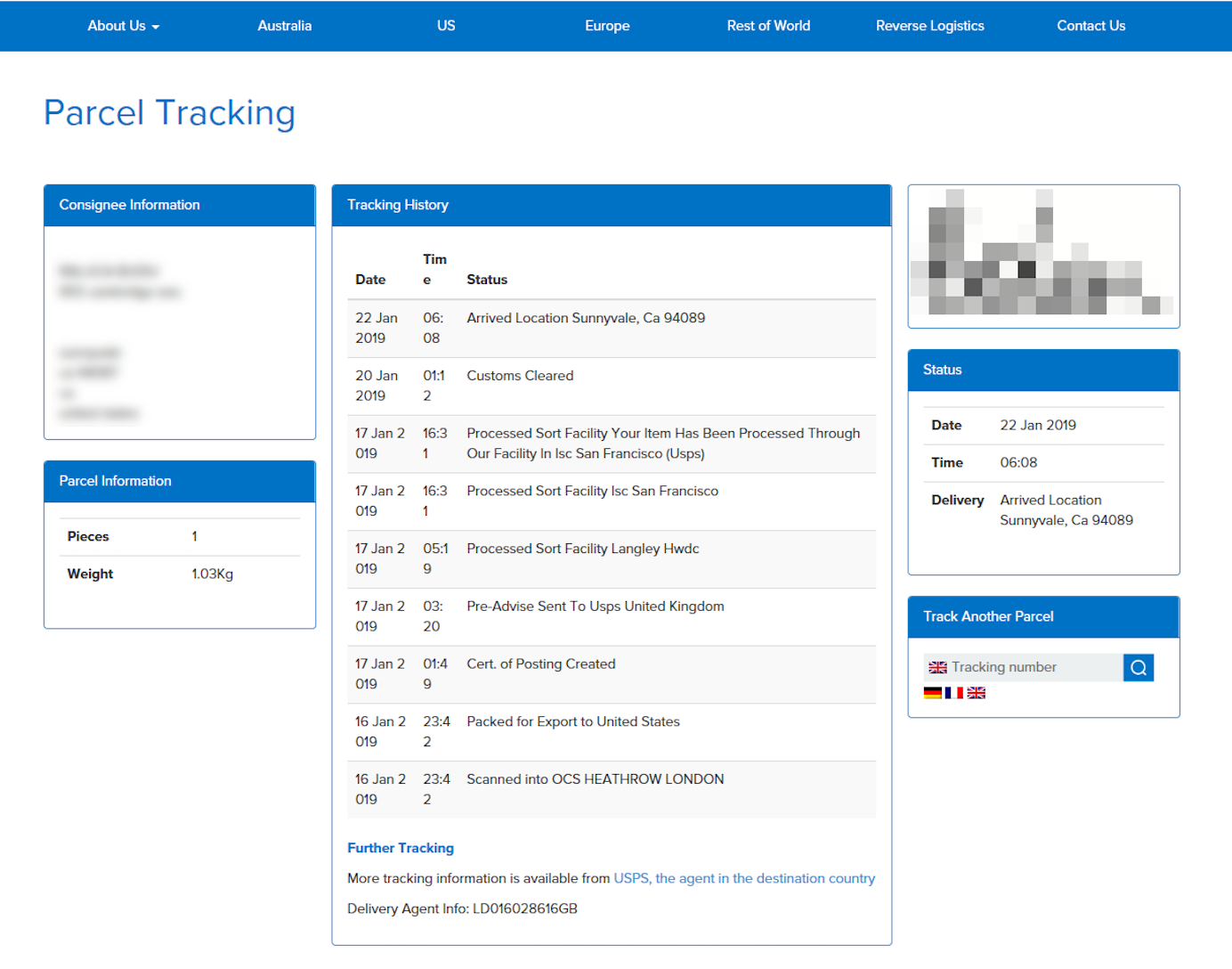This screenshot has height=969, width=1232.
Task: Choose the UK flag beside the French flag
Action: [977, 693]
